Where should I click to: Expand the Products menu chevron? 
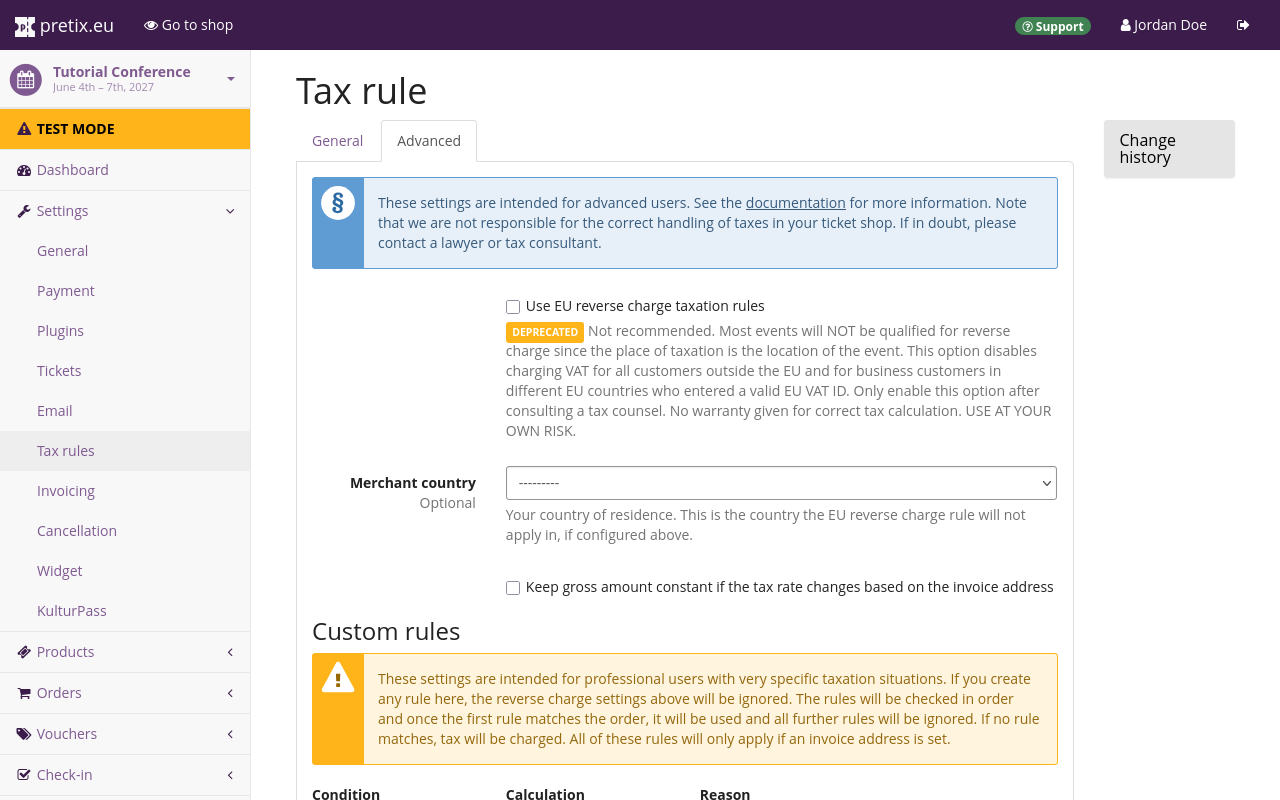coord(230,652)
